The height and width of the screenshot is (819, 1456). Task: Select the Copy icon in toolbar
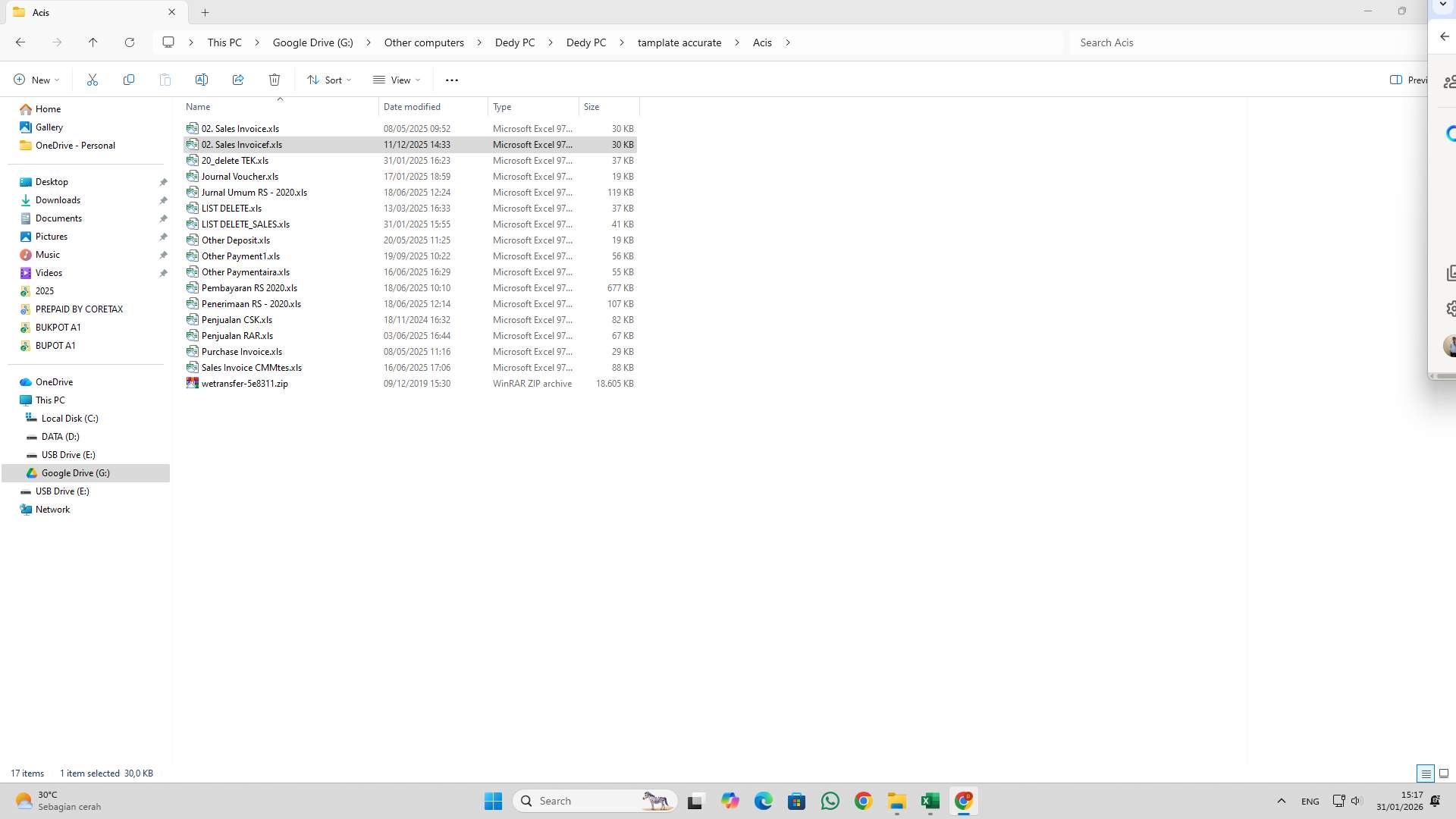pyautogui.click(x=129, y=80)
